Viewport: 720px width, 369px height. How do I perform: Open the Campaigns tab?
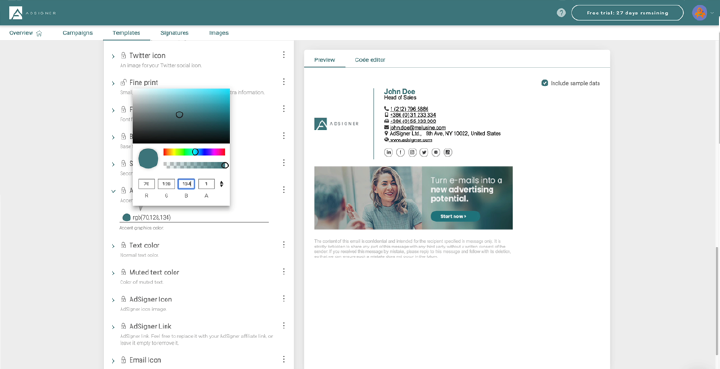78,33
